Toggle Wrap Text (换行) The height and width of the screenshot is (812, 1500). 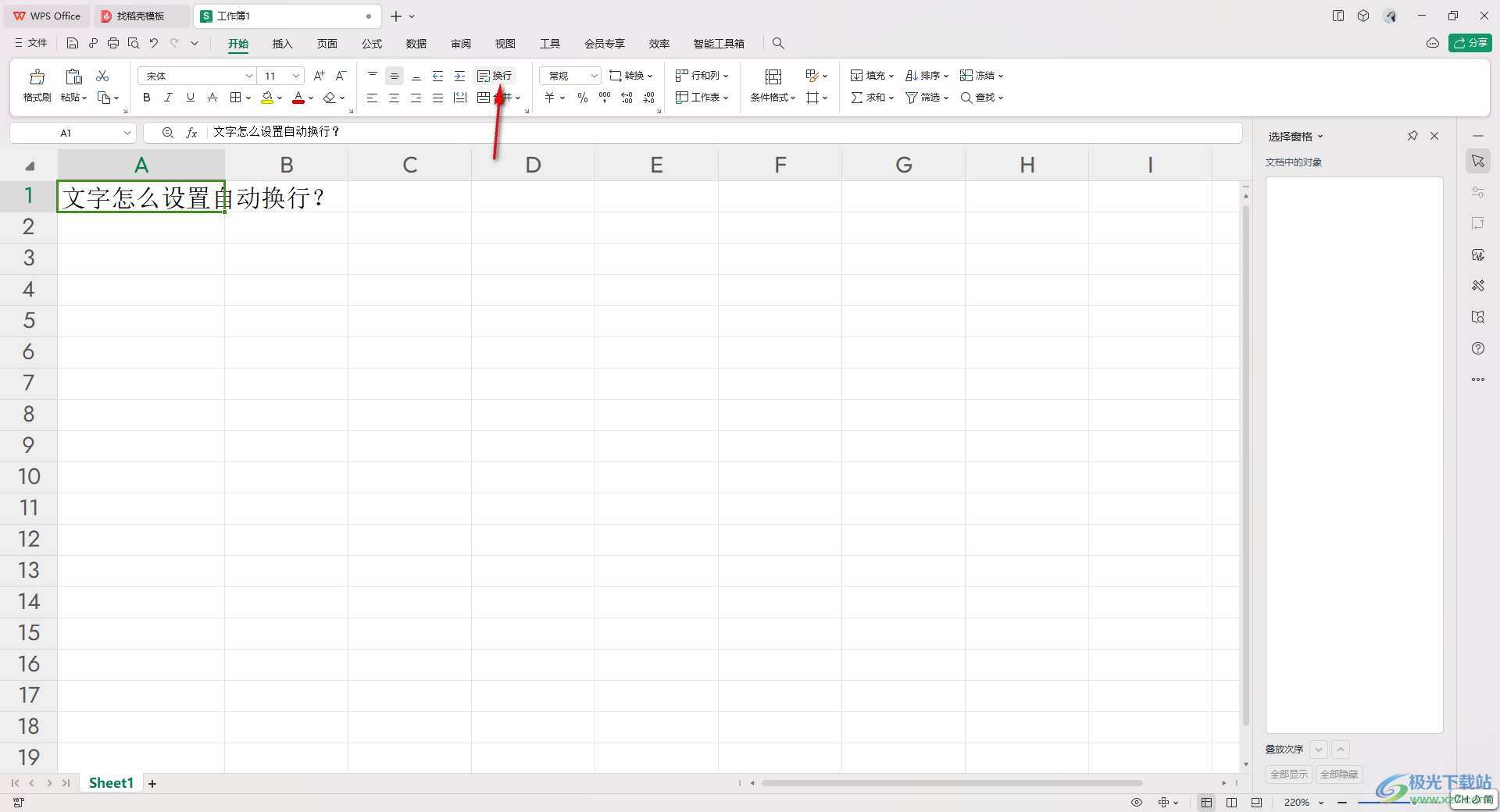pyautogui.click(x=495, y=76)
